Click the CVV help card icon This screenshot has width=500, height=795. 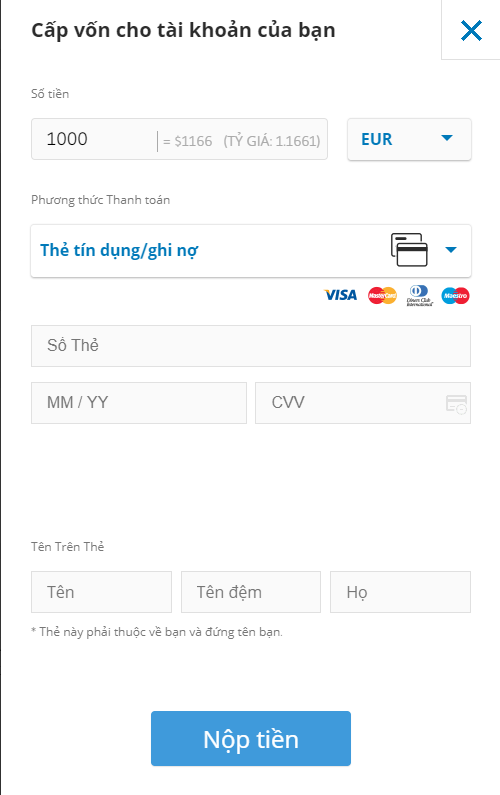[x=456, y=405]
